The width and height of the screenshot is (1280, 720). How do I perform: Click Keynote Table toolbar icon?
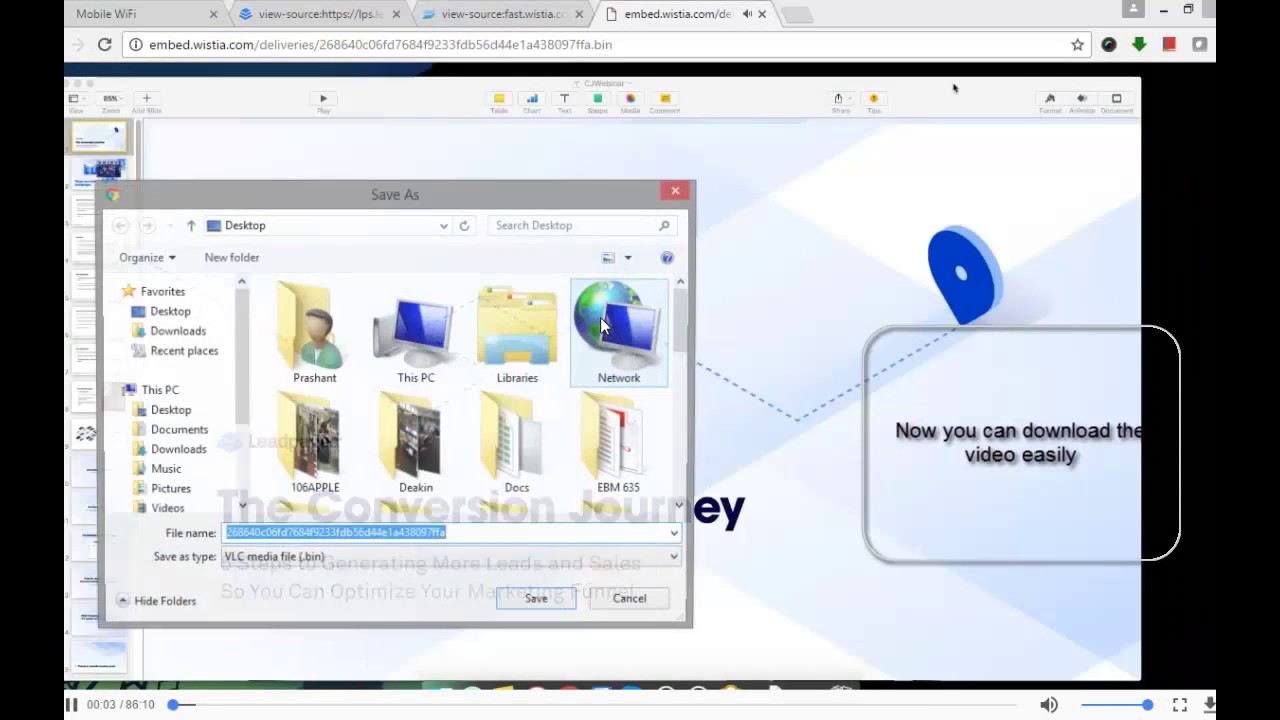[x=499, y=102]
